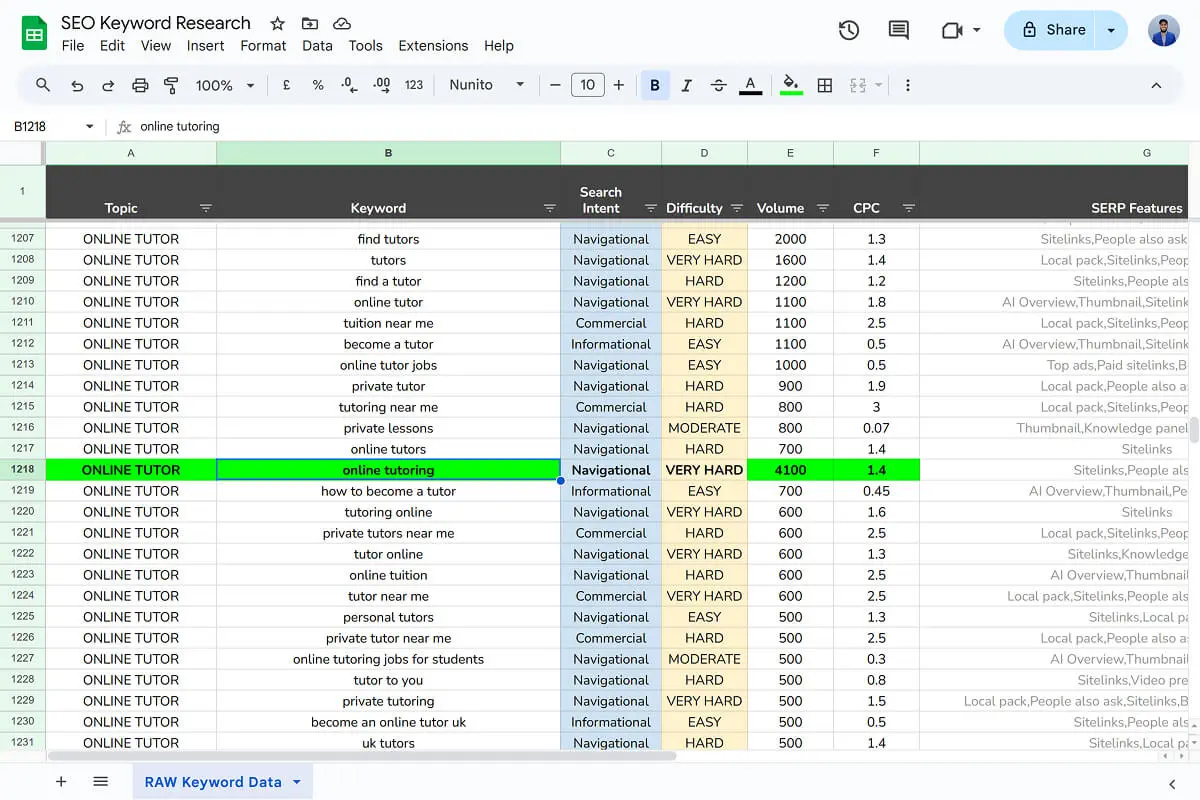Open the Data menu

[x=316, y=45]
